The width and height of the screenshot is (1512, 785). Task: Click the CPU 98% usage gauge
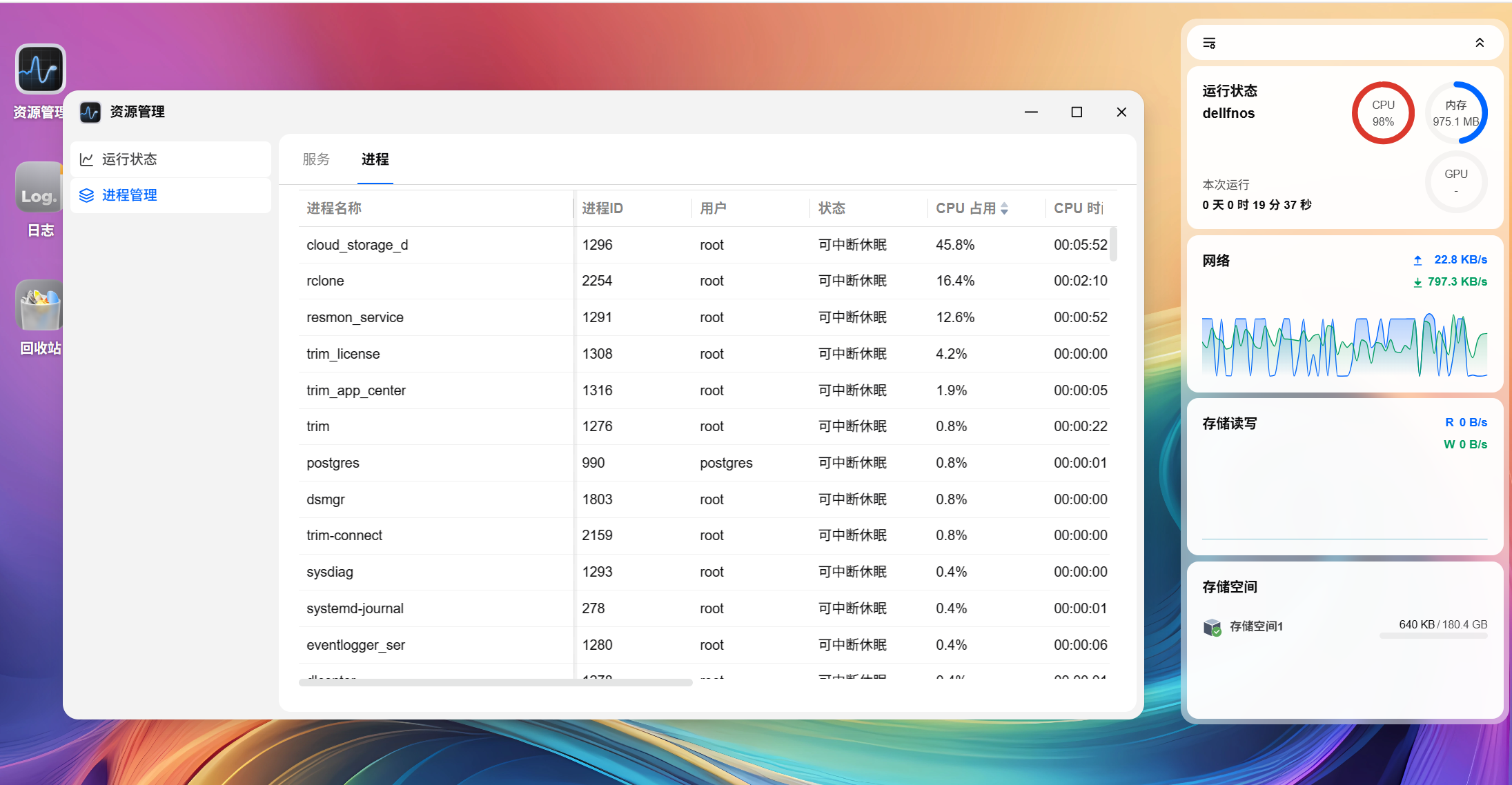pos(1383,113)
